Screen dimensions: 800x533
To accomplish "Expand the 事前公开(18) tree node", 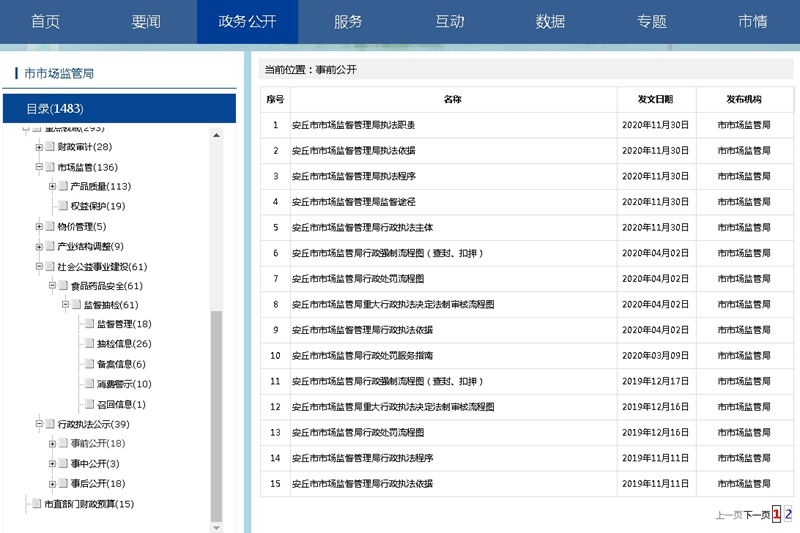I will [x=52, y=444].
